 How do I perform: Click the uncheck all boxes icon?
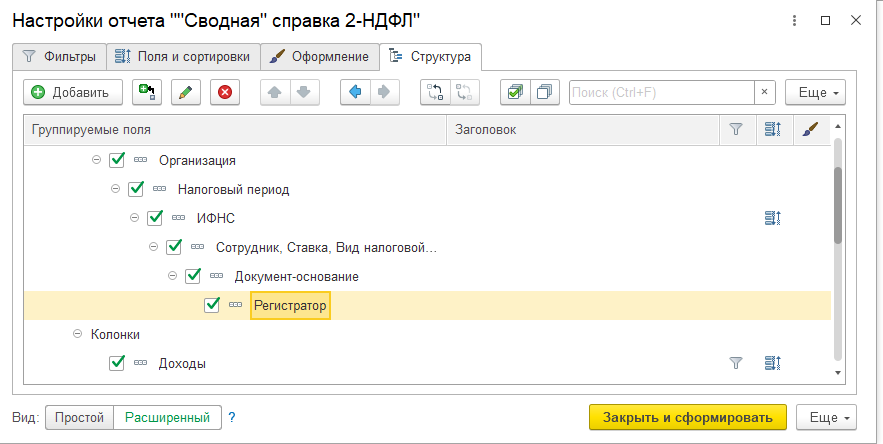tap(544, 92)
